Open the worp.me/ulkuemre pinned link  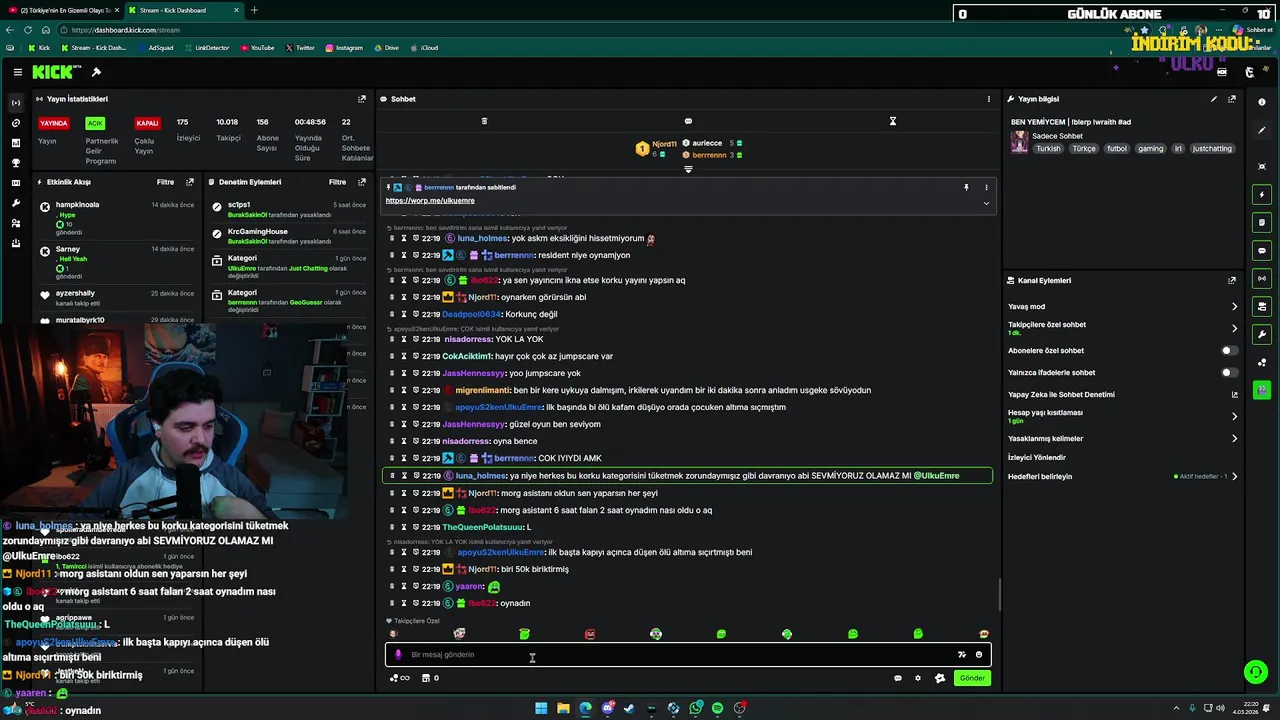[x=430, y=201]
